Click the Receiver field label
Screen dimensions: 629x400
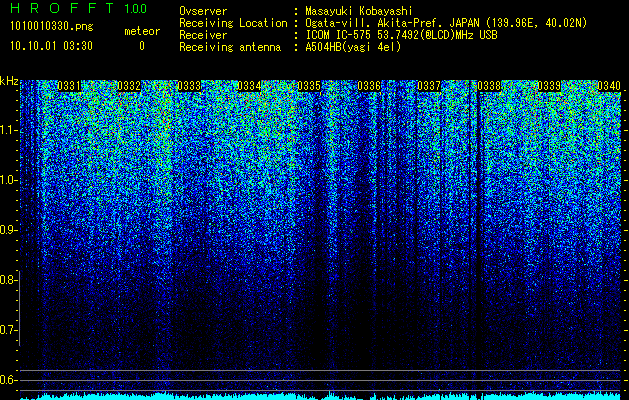click(203, 35)
